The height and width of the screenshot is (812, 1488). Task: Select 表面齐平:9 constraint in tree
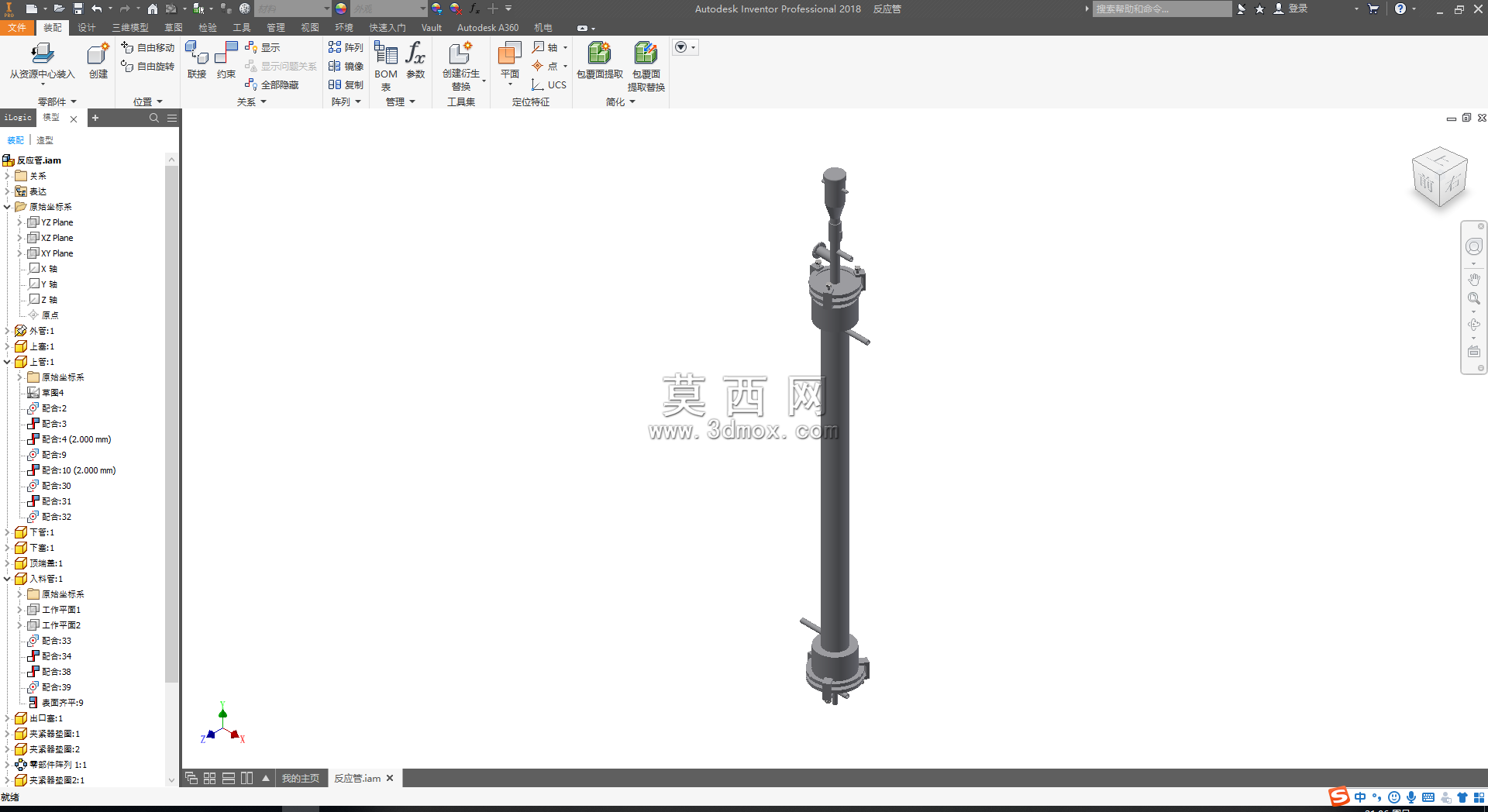[x=55, y=703]
